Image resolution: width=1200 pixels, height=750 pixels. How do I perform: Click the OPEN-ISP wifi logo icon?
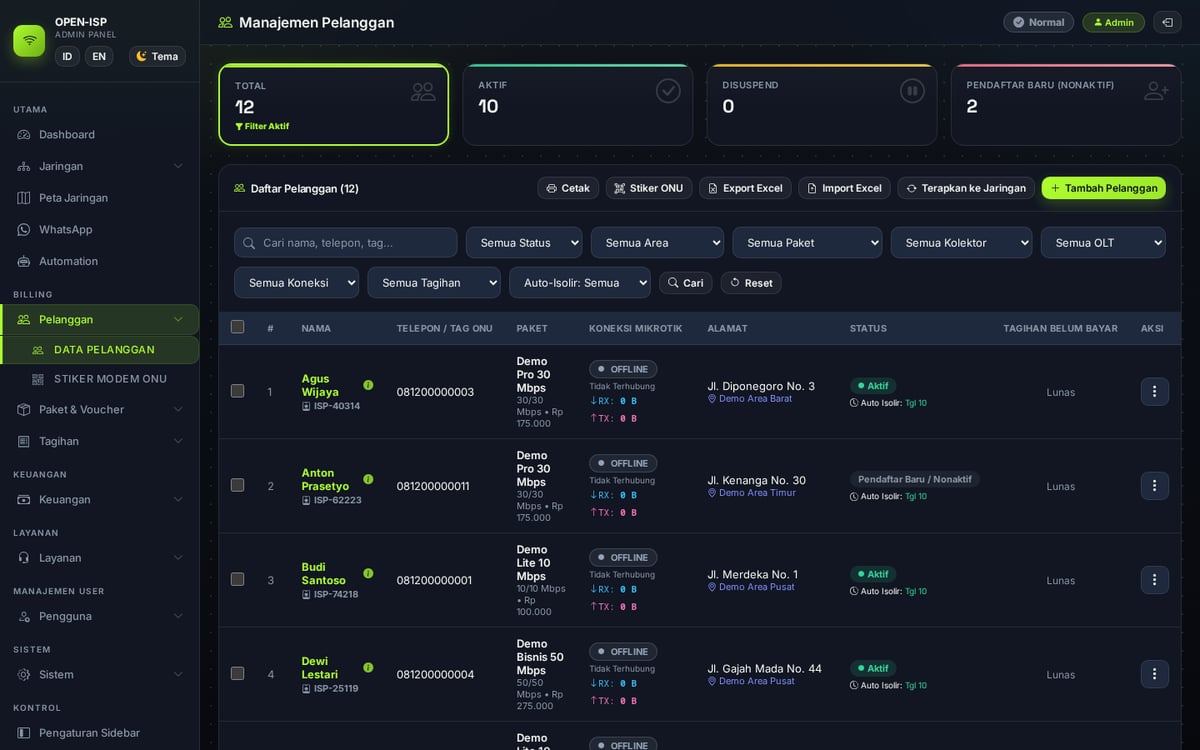click(x=29, y=40)
